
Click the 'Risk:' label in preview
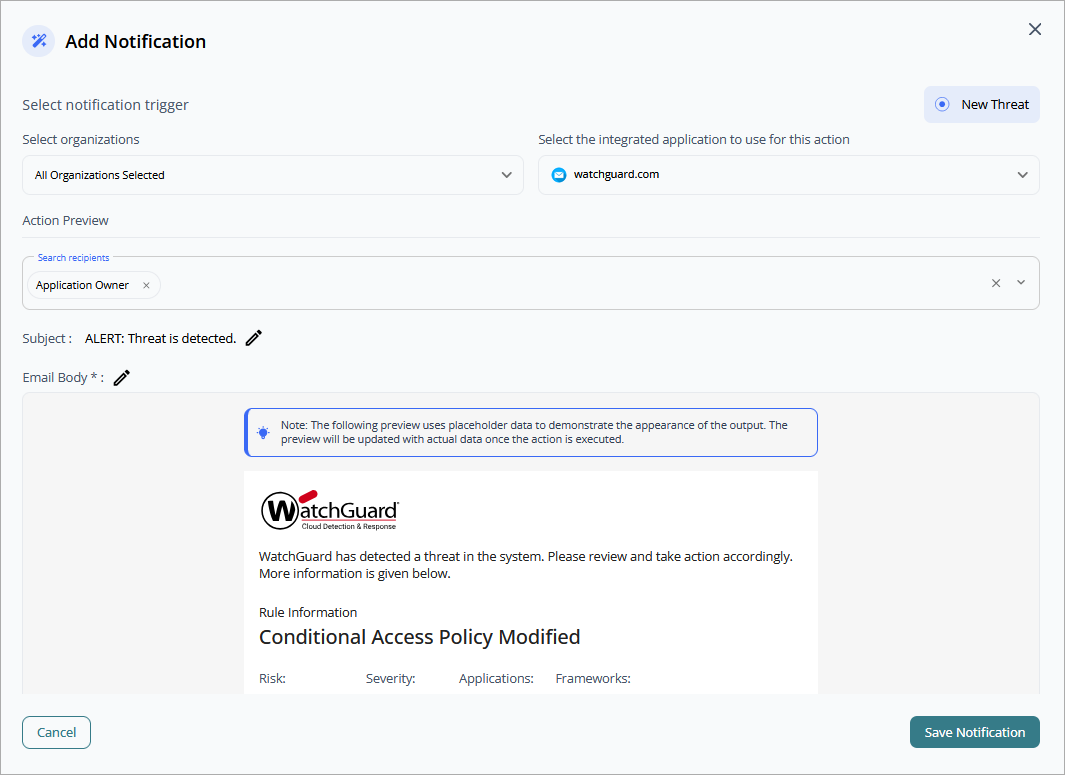[272, 679]
